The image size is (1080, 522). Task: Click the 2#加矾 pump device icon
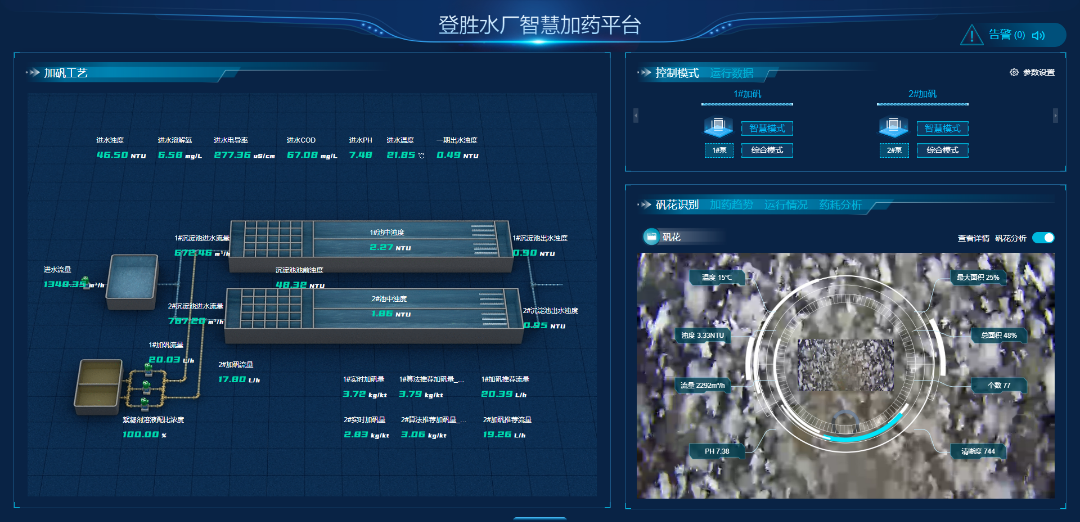[894, 127]
